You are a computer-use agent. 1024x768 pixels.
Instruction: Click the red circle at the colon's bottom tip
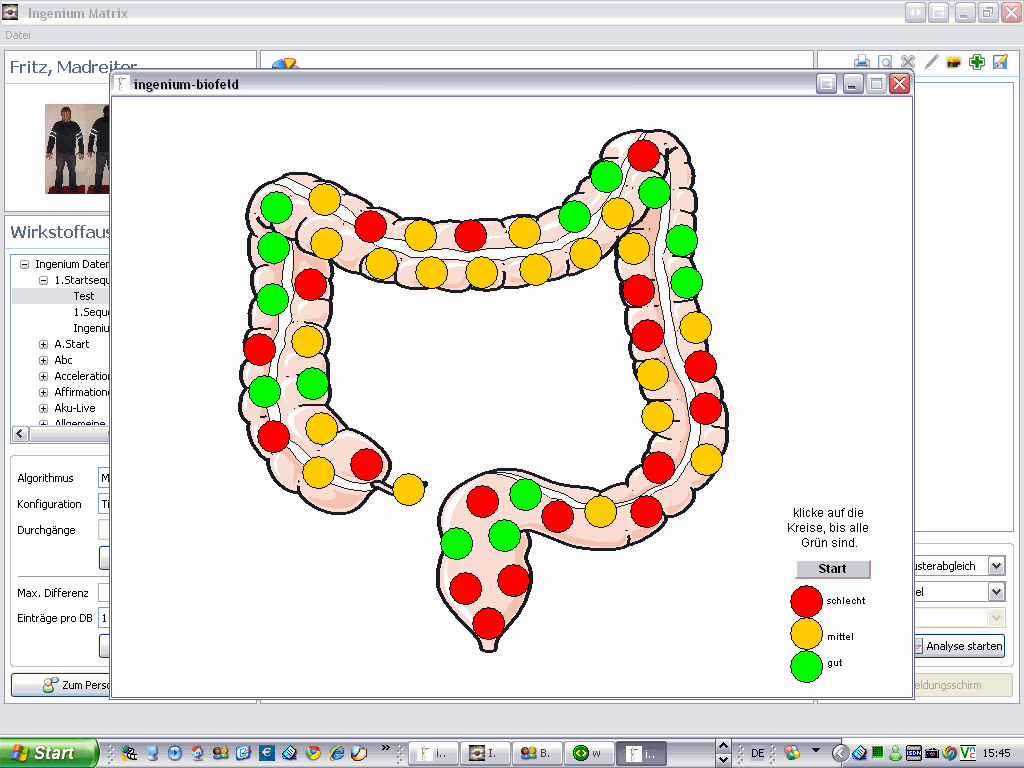click(488, 623)
